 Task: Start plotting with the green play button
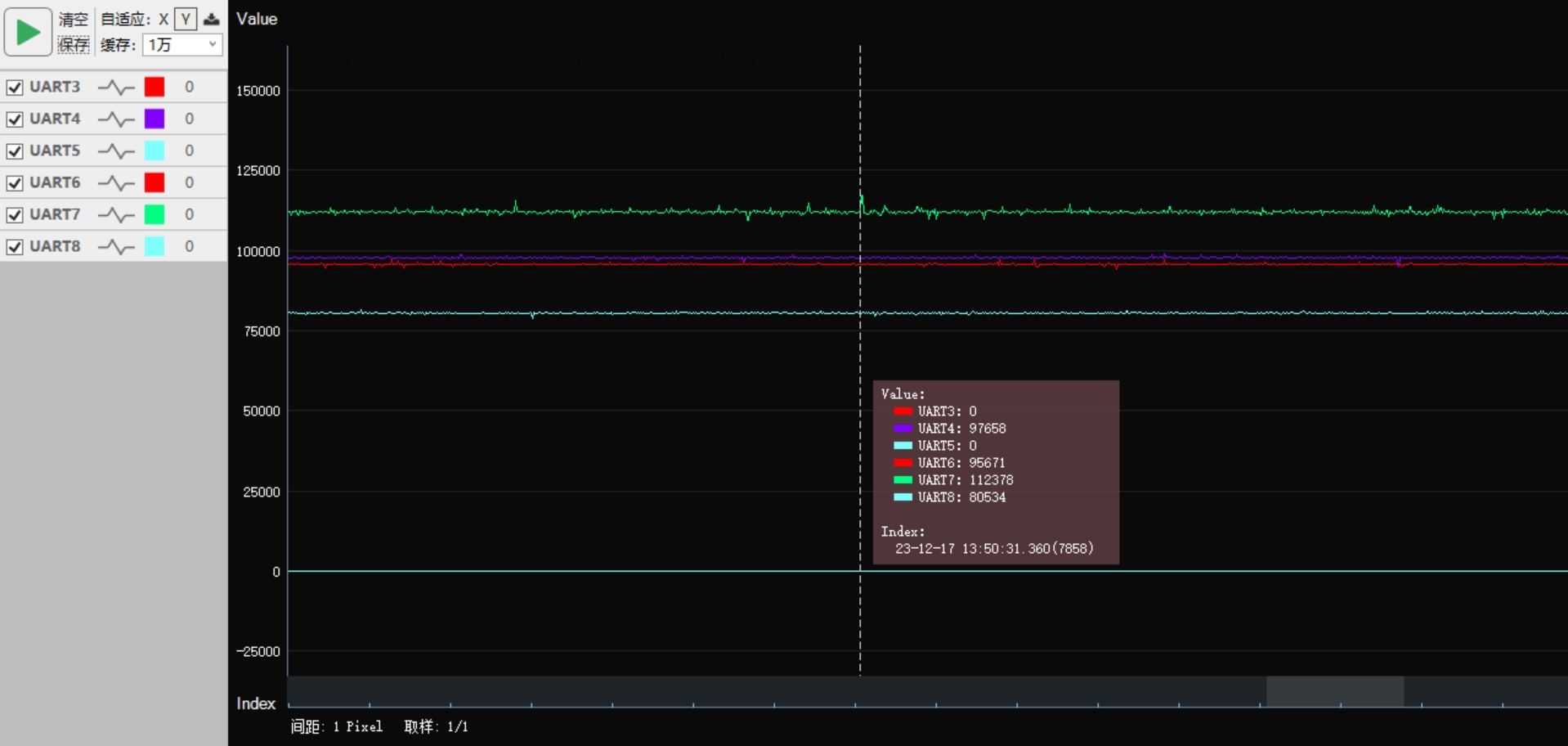pos(28,32)
